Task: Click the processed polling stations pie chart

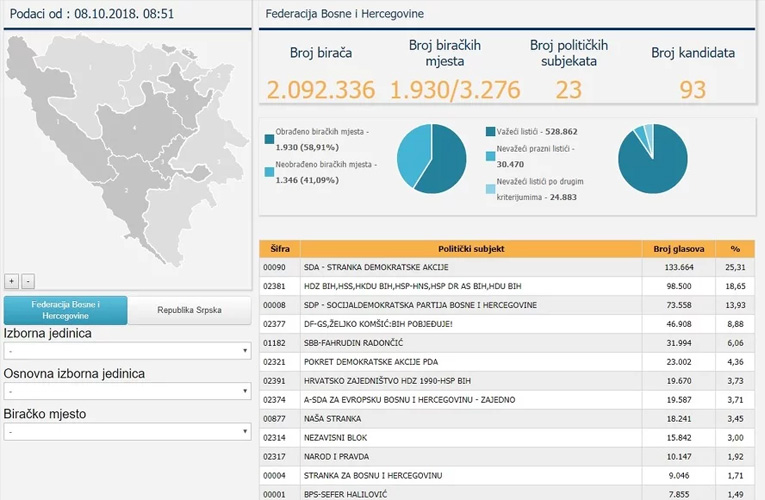Action: pyautogui.click(x=431, y=159)
